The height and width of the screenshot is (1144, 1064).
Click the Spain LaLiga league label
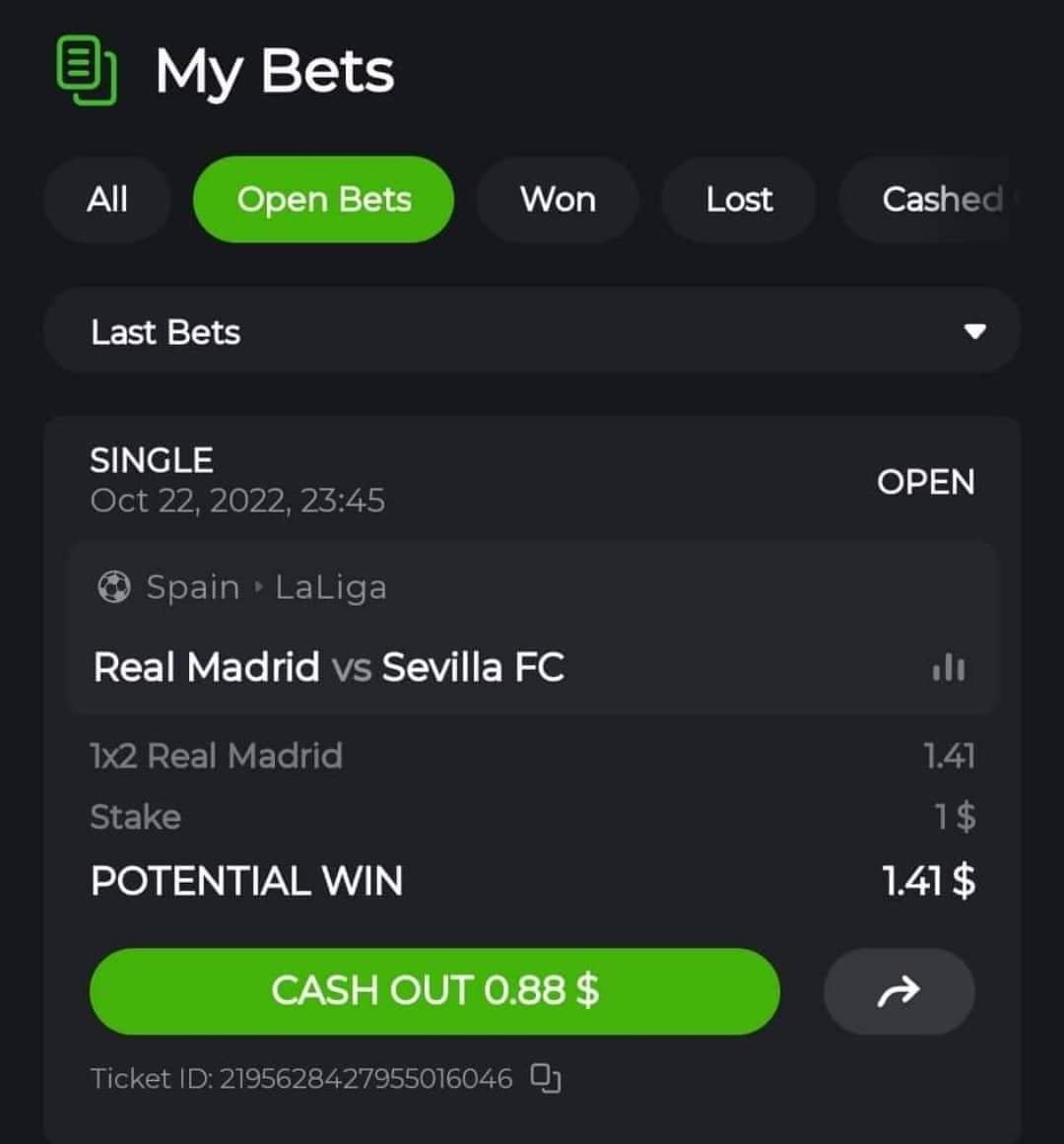pyautogui.click(x=266, y=587)
